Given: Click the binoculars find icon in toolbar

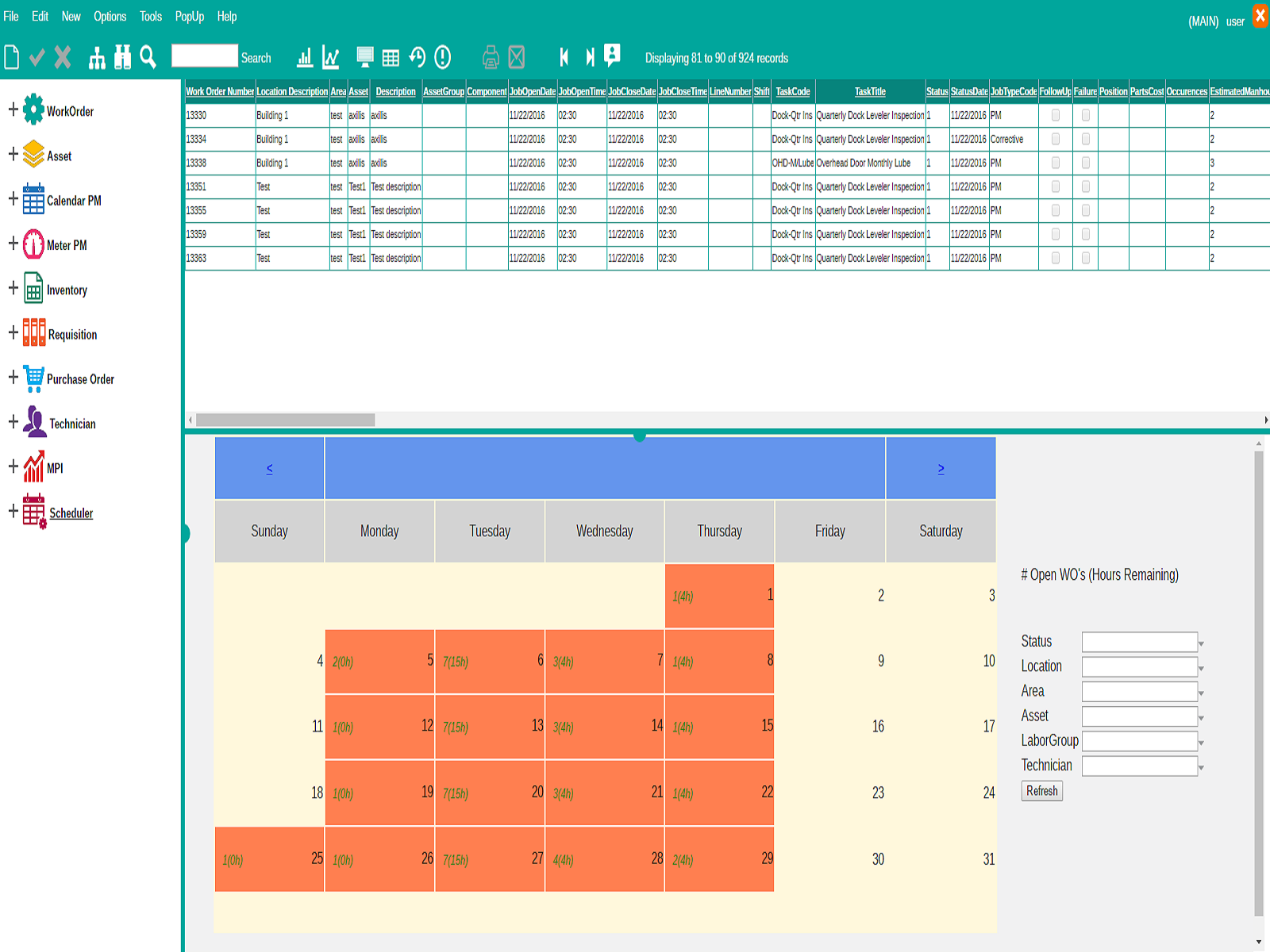Looking at the screenshot, I should [122, 57].
